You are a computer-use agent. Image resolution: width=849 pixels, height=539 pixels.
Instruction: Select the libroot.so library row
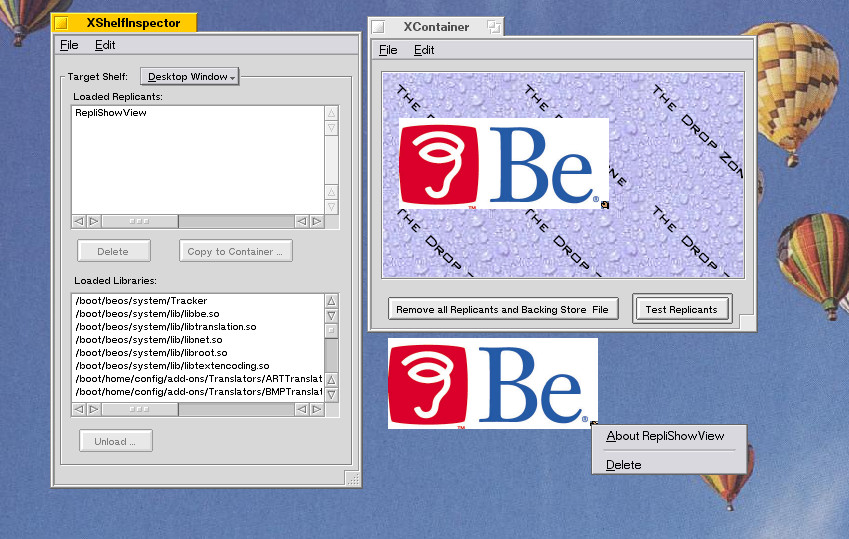(x=198, y=353)
